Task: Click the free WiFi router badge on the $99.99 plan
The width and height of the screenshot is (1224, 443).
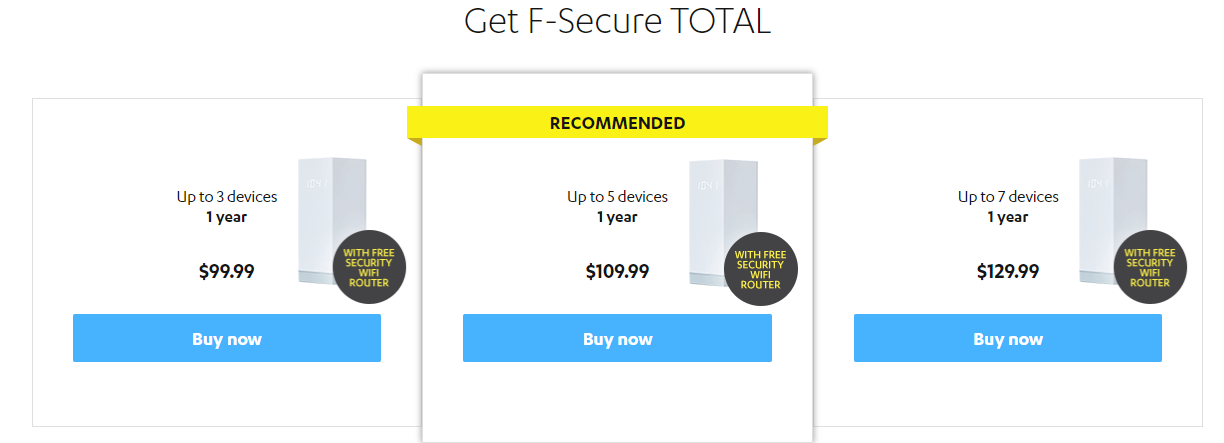Action: 369,267
